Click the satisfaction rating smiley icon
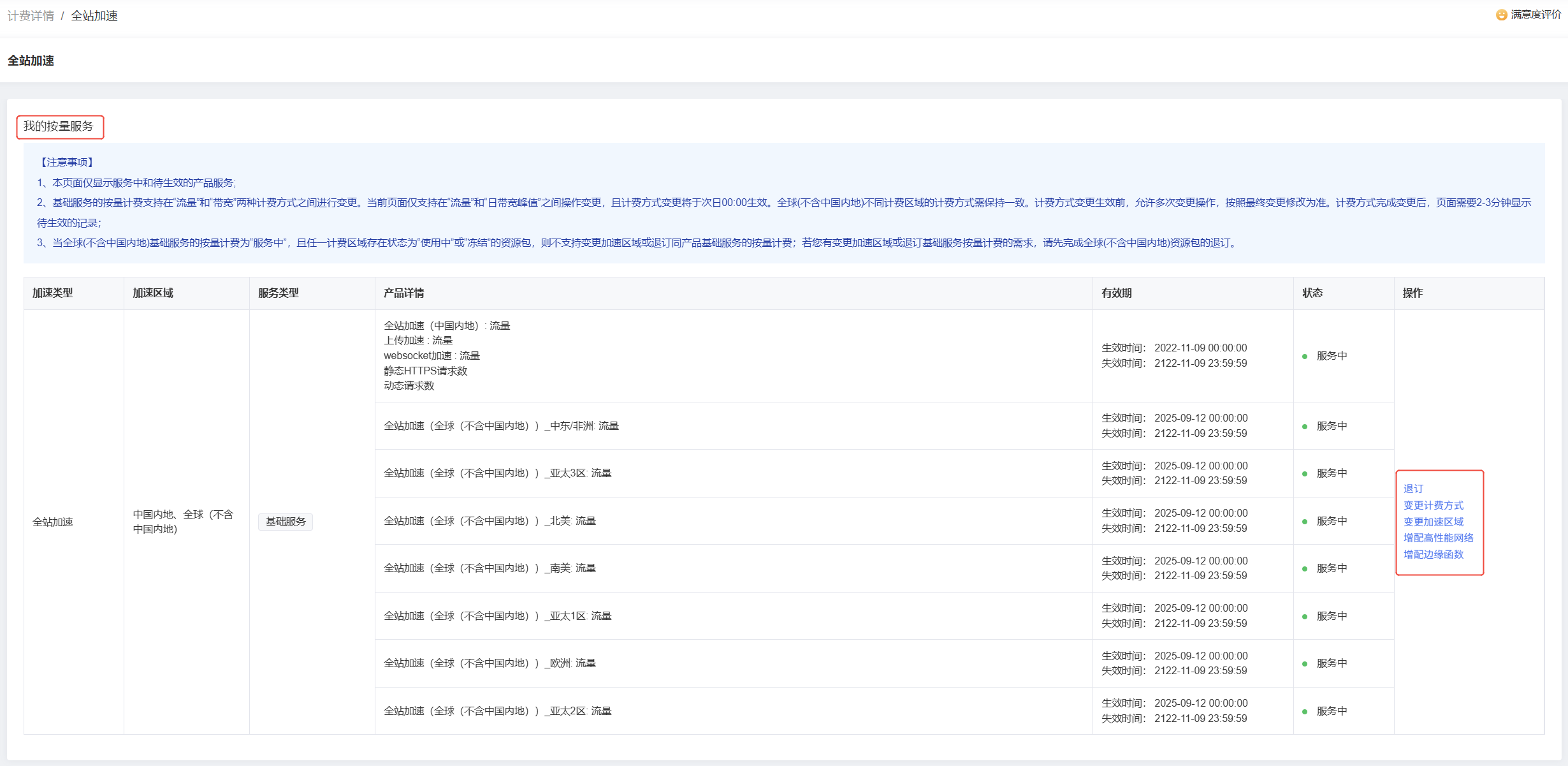The image size is (1568, 766). pyautogui.click(x=1502, y=15)
